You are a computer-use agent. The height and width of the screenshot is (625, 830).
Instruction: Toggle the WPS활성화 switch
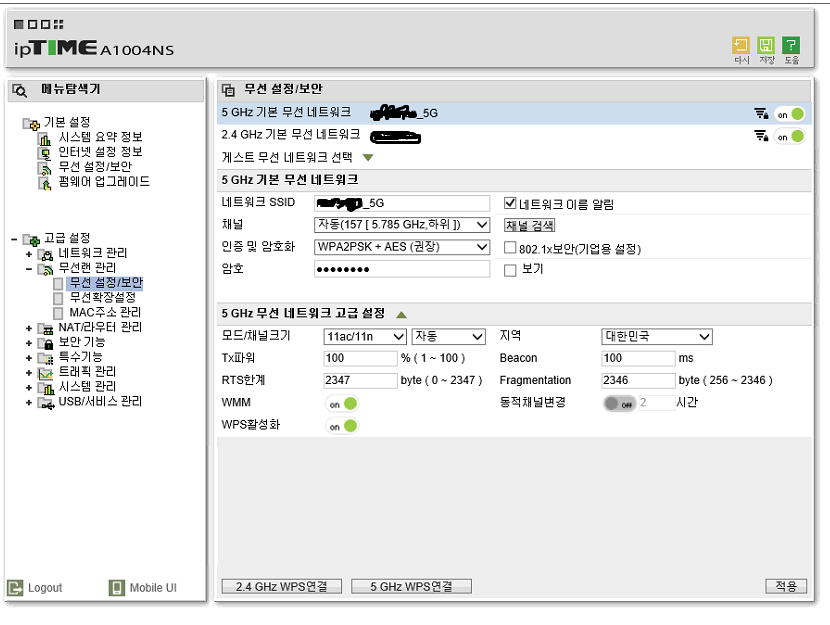pyautogui.click(x=342, y=426)
